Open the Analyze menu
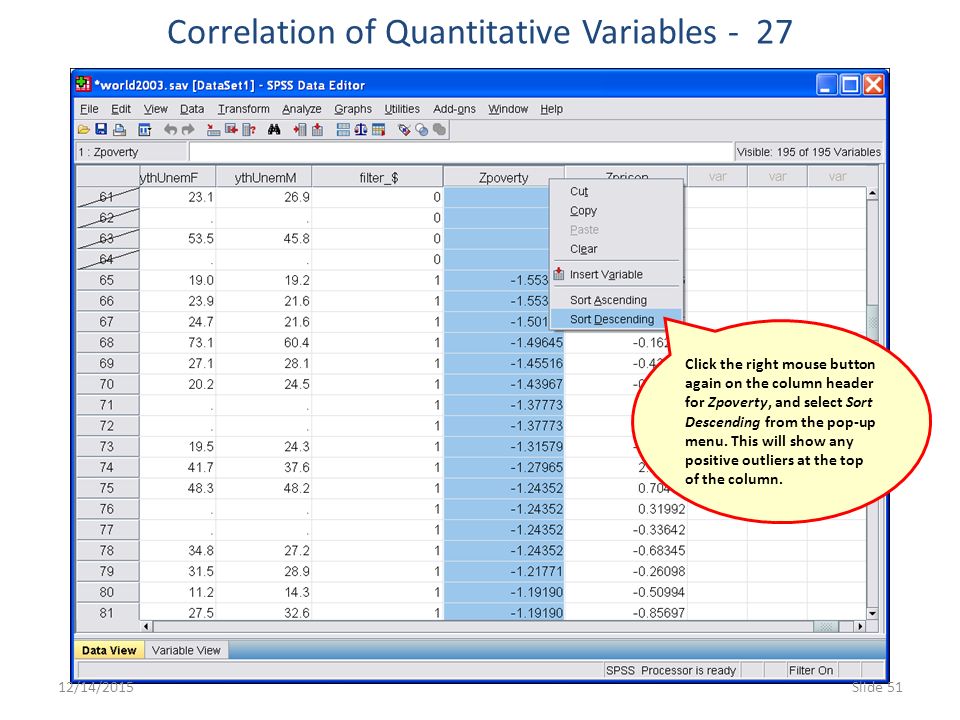Viewport: 960px width, 720px height. click(x=301, y=109)
